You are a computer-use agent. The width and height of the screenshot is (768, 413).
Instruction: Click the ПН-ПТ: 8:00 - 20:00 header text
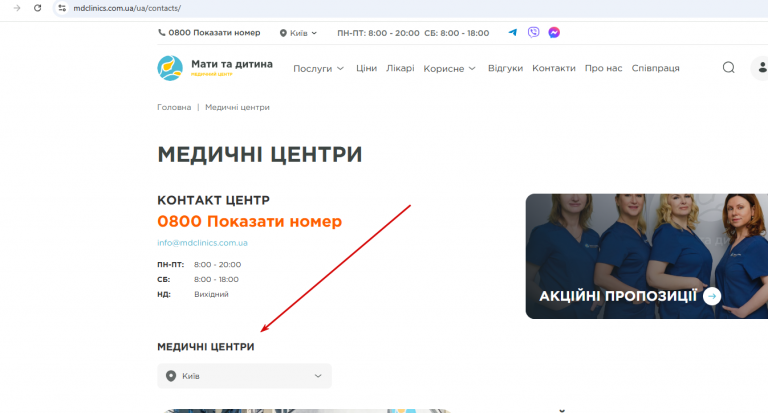click(x=378, y=33)
